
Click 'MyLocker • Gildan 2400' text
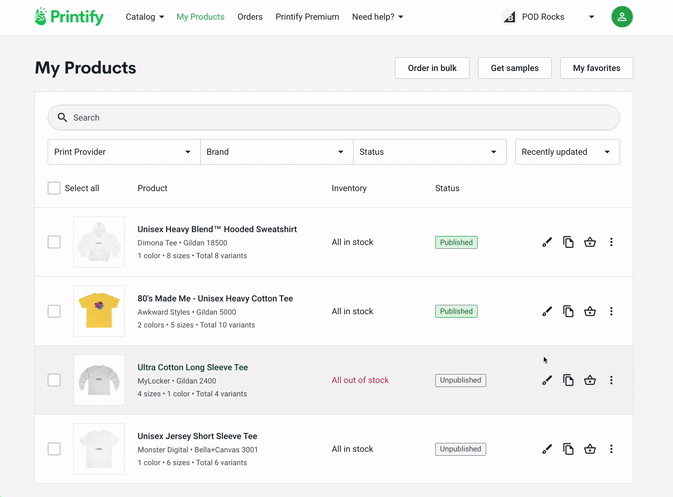pos(177,381)
